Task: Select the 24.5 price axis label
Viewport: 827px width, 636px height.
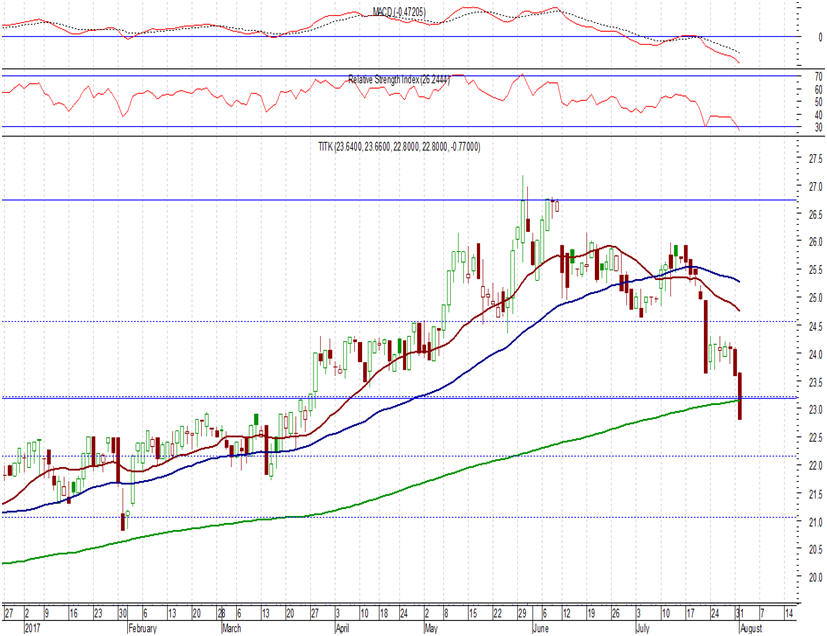Action: (x=815, y=326)
